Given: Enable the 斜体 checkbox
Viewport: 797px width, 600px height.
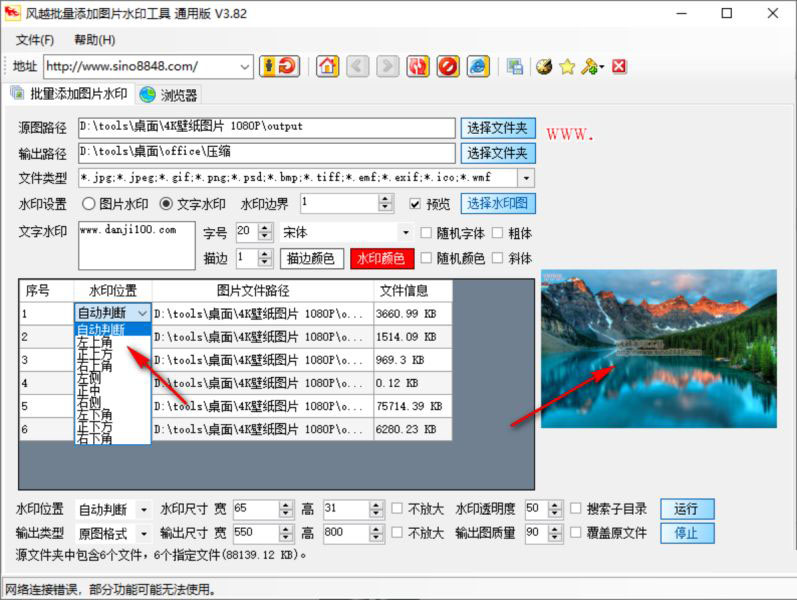Looking at the screenshot, I should click(498, 258).
